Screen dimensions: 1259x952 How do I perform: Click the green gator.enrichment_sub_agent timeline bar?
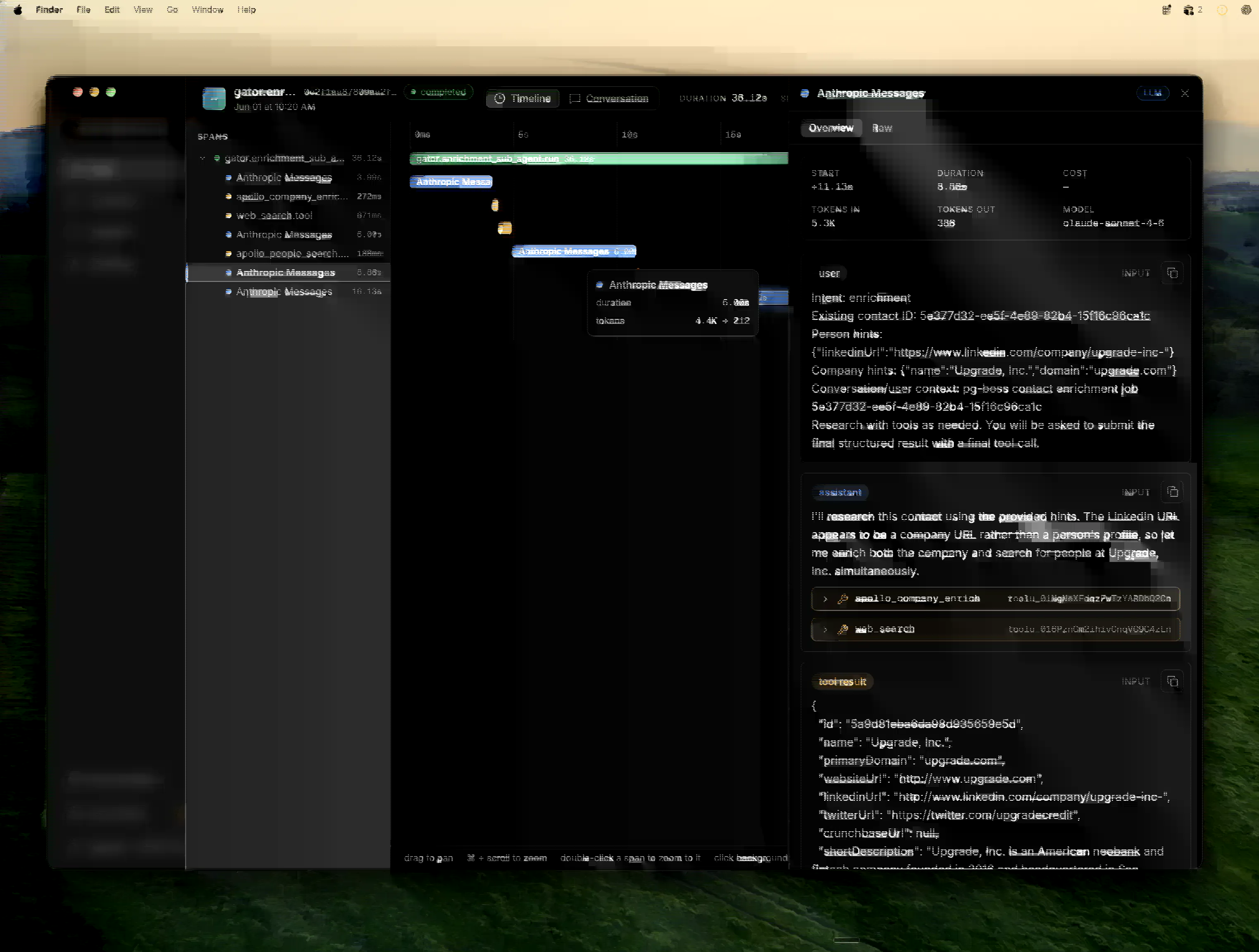click(x=599, y=159)
